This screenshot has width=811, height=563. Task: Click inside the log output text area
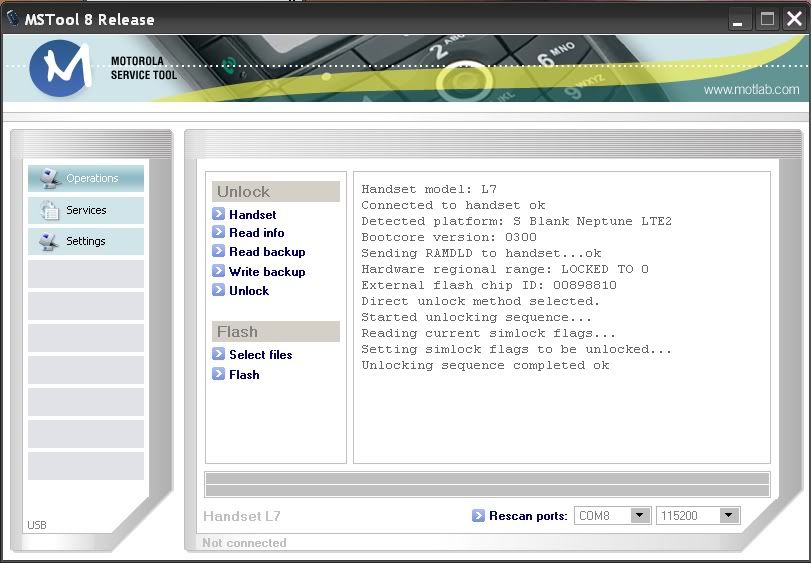(x=560, y=420)
